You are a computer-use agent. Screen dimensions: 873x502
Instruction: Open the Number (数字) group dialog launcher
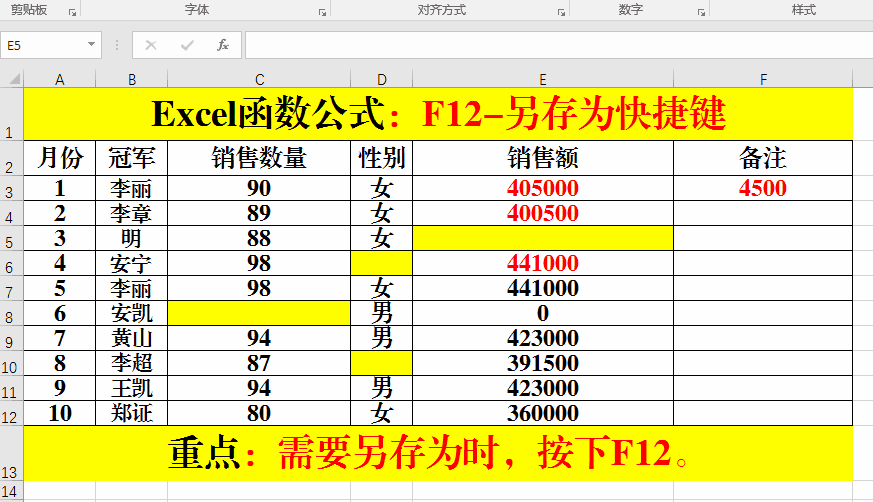pyautogui.click(x=702, y=12)
